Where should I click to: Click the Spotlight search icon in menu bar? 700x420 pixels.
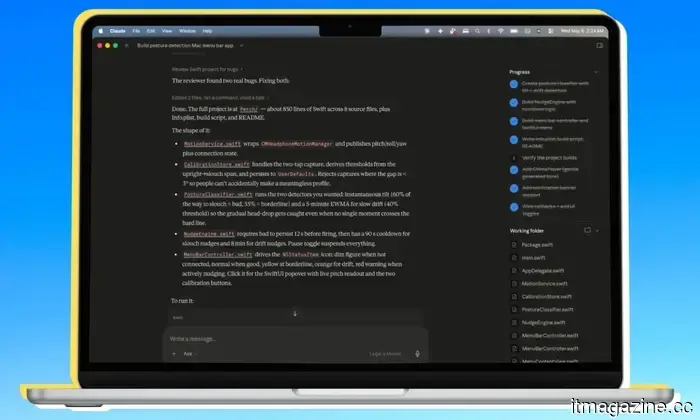(x=478, y=31)
